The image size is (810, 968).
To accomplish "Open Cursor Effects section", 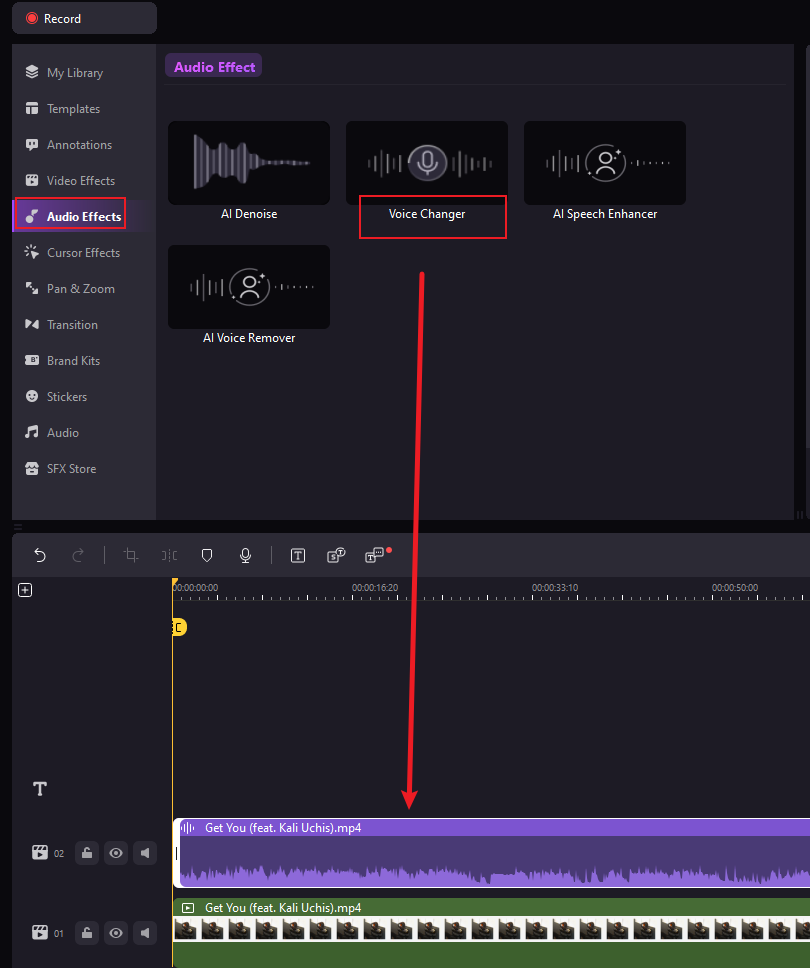I will pyautogui.click(x=83, y=252).
